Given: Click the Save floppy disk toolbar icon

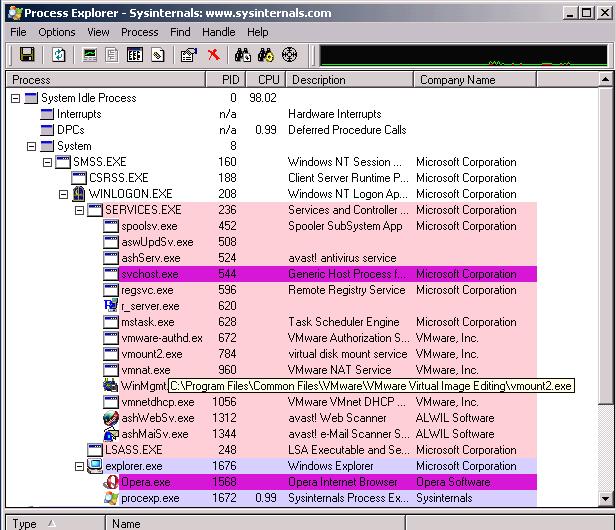Looking at the screenshot, I should [27, 55].
